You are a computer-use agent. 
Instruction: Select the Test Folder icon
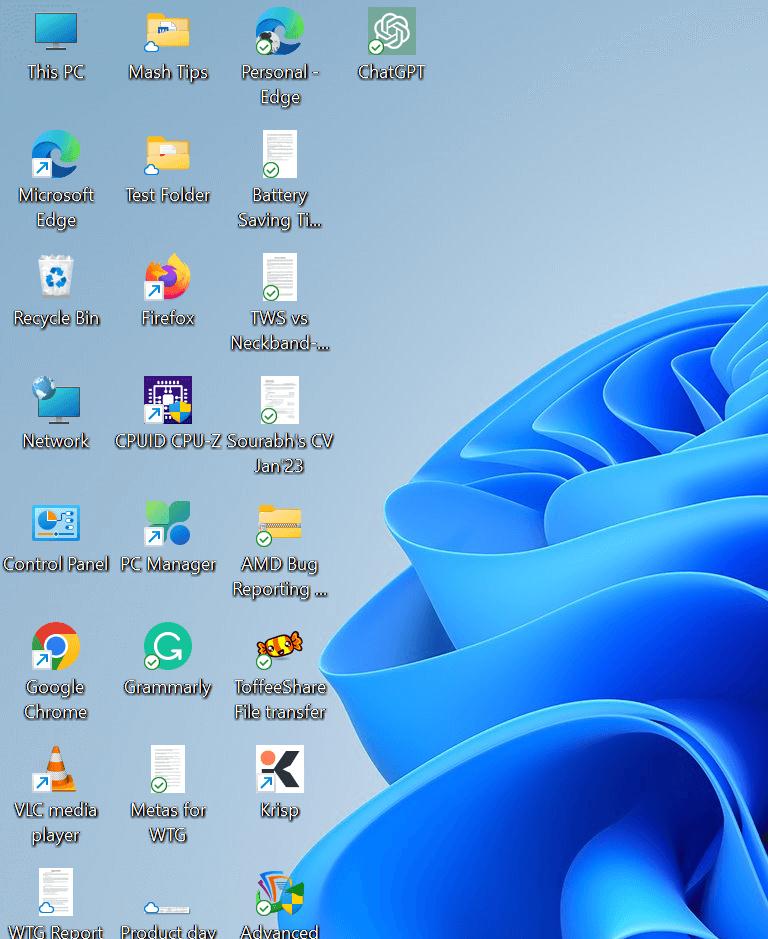pos(168,155)
